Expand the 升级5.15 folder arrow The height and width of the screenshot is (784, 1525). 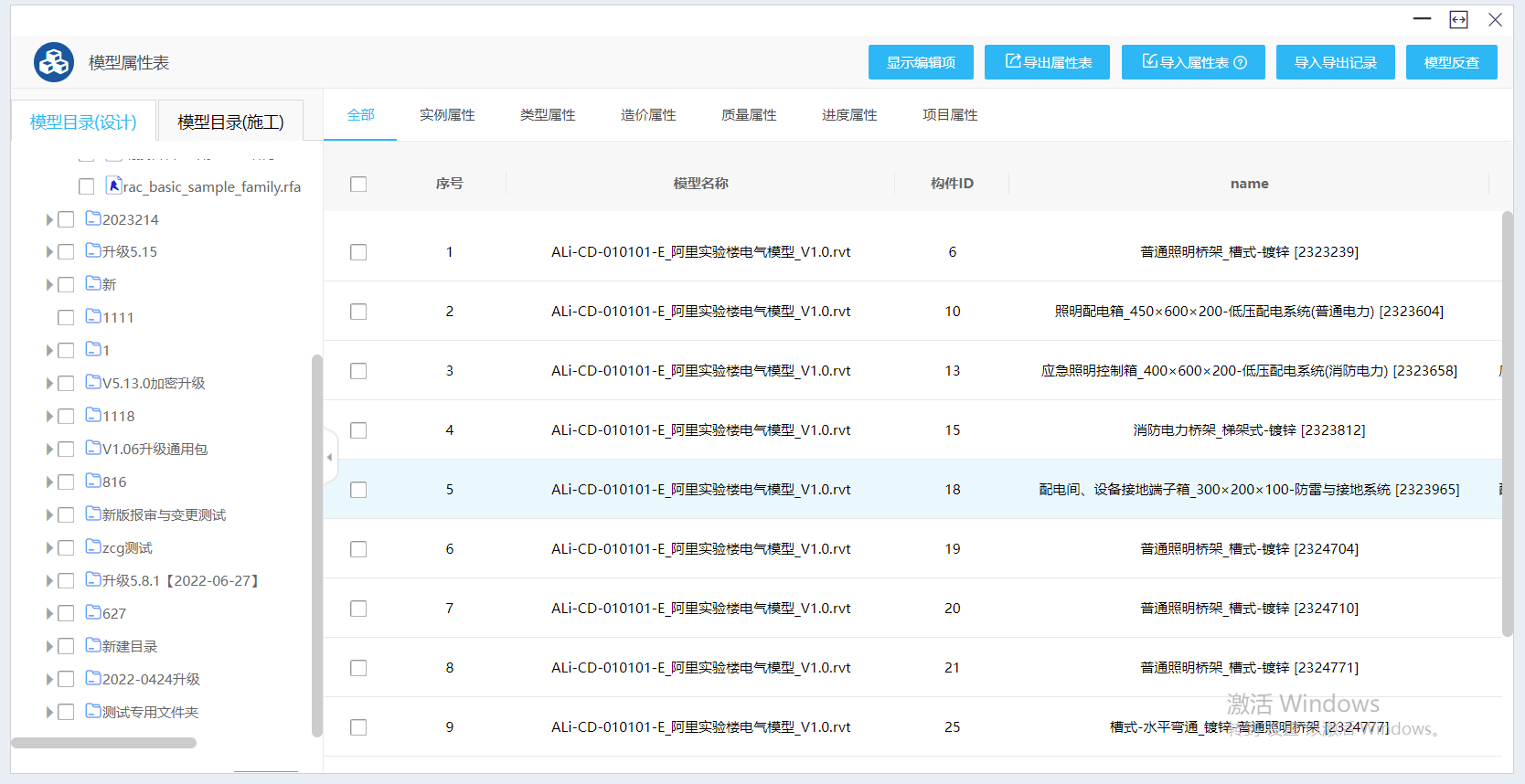point(49,252)
